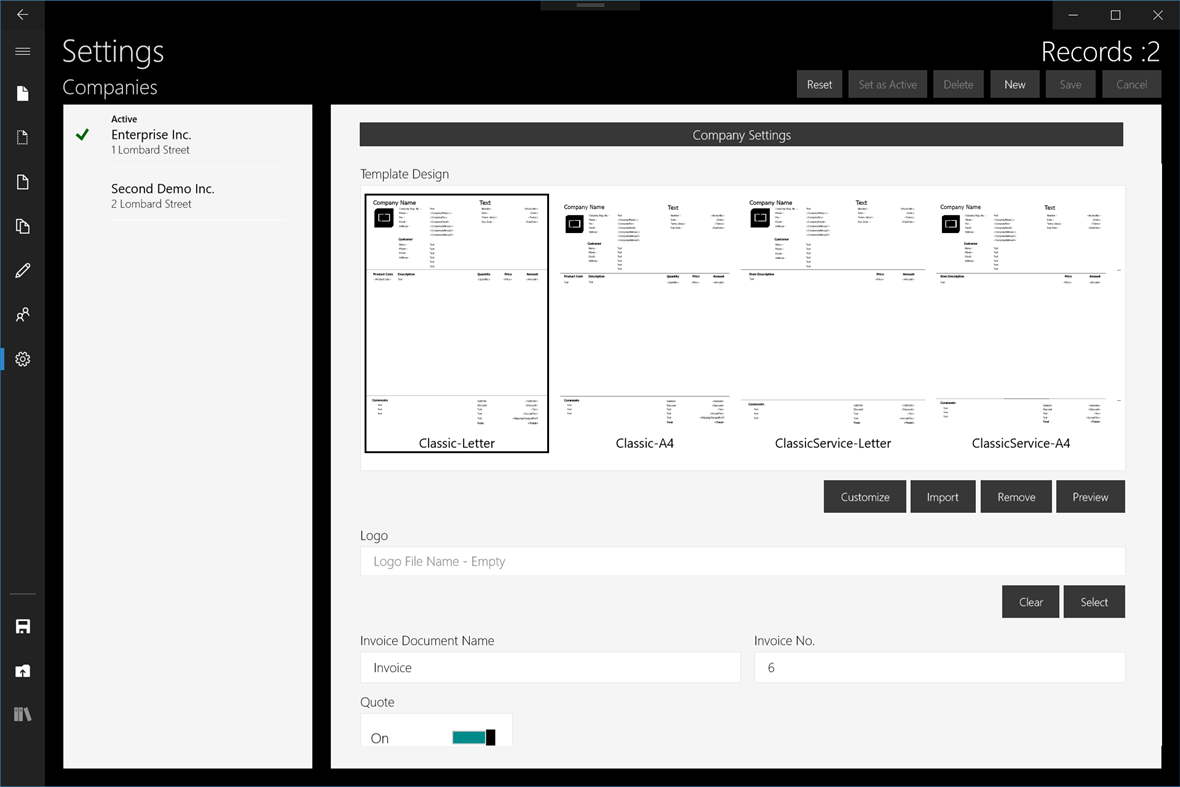This screenshot has height=787, width=1180.
Task: Open the library books icon at sidebar bottom
Action: point(22,713)
